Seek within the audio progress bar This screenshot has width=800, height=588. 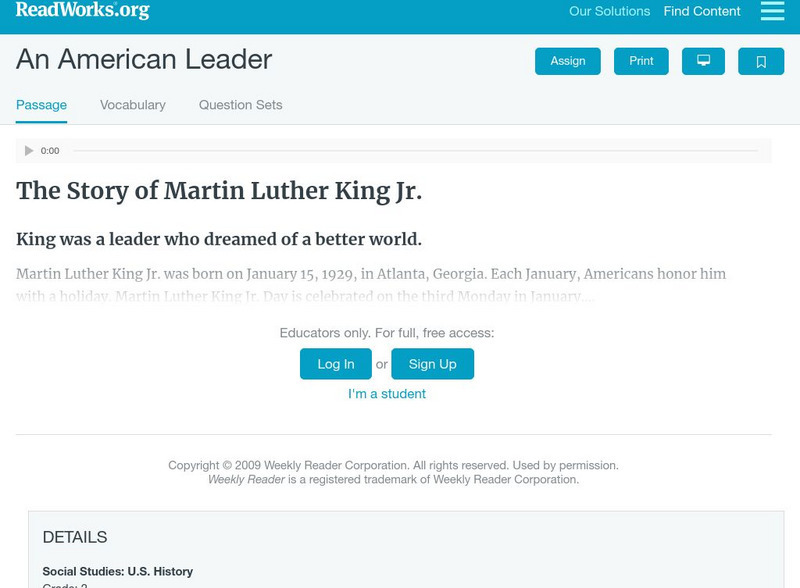point(415,151)
